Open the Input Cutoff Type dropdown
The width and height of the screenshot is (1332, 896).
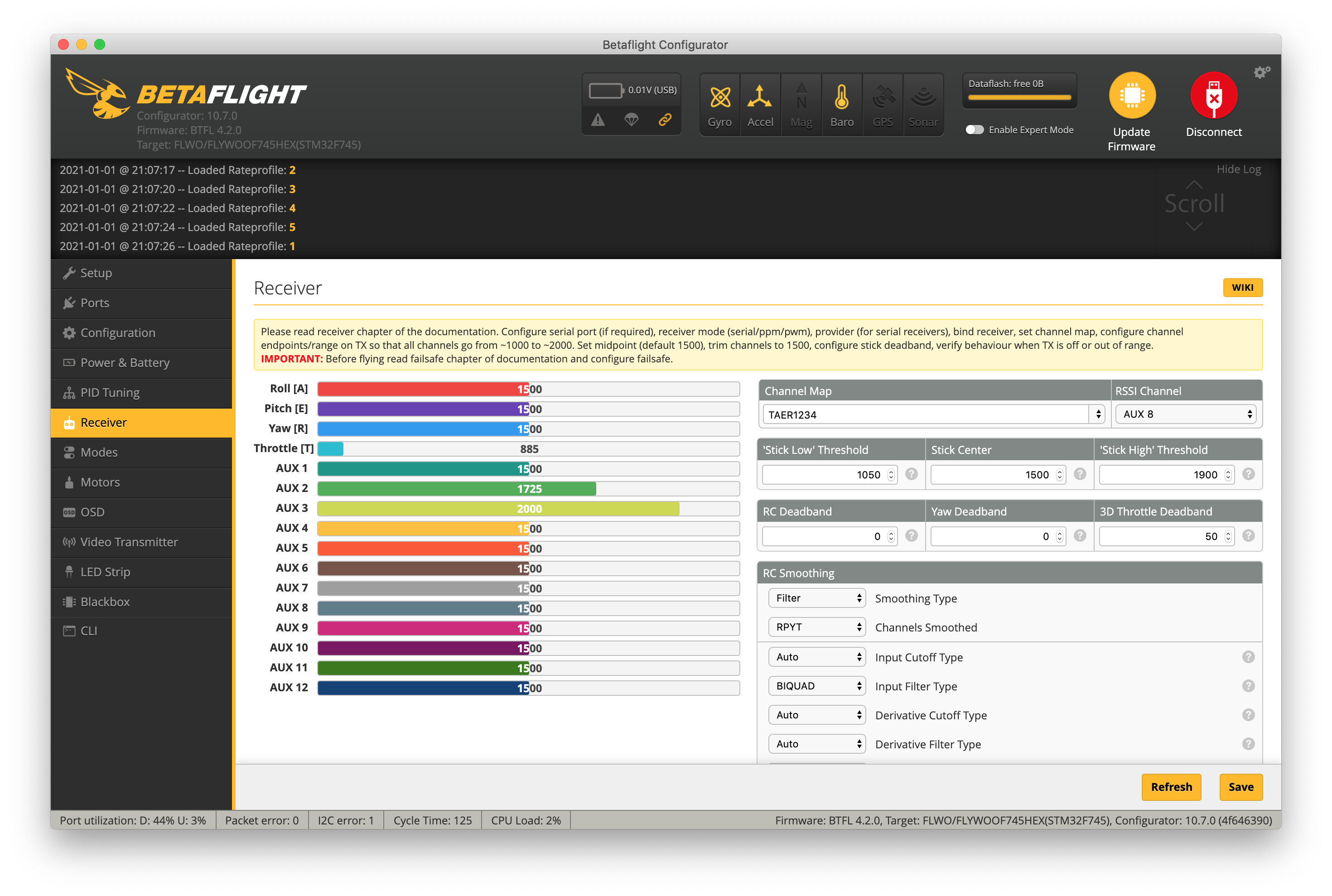pyautogui.click(x=816, y=657)
